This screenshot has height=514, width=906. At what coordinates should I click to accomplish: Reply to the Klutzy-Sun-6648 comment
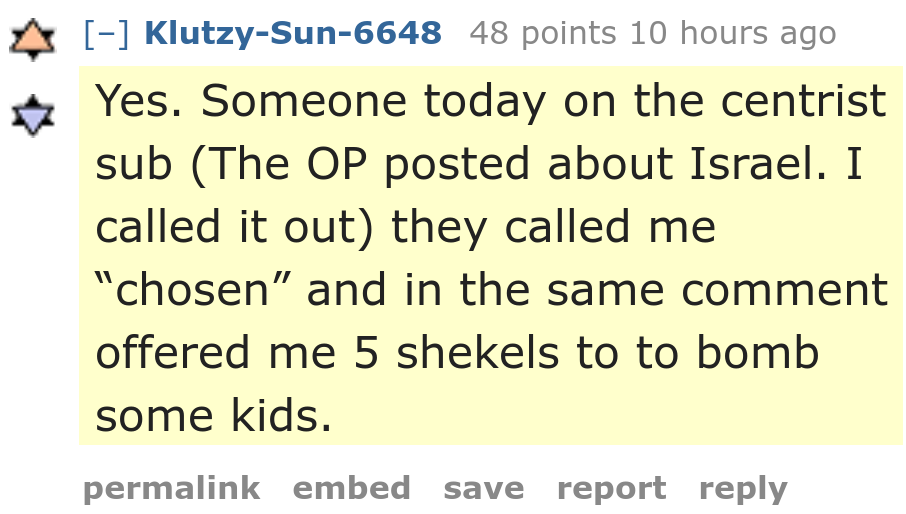(743, 489)
